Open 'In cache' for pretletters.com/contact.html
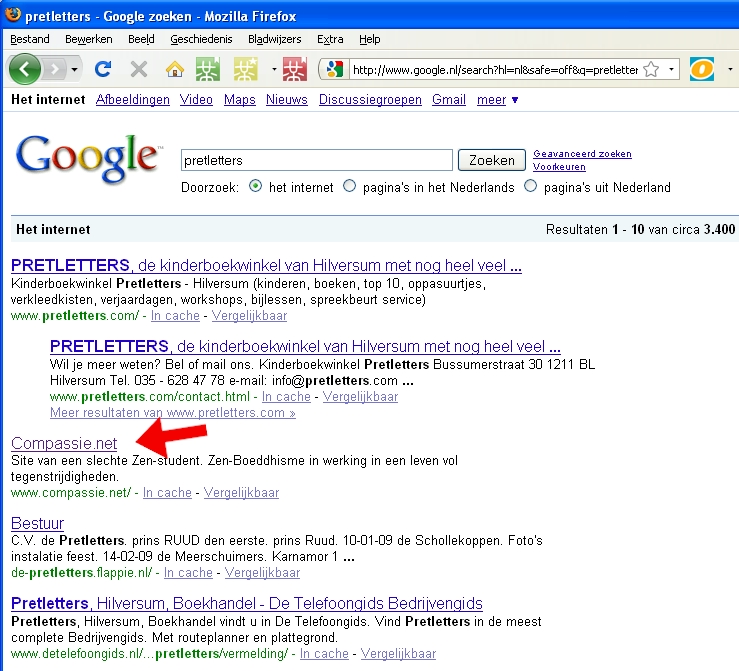 [x=286, y=396]
